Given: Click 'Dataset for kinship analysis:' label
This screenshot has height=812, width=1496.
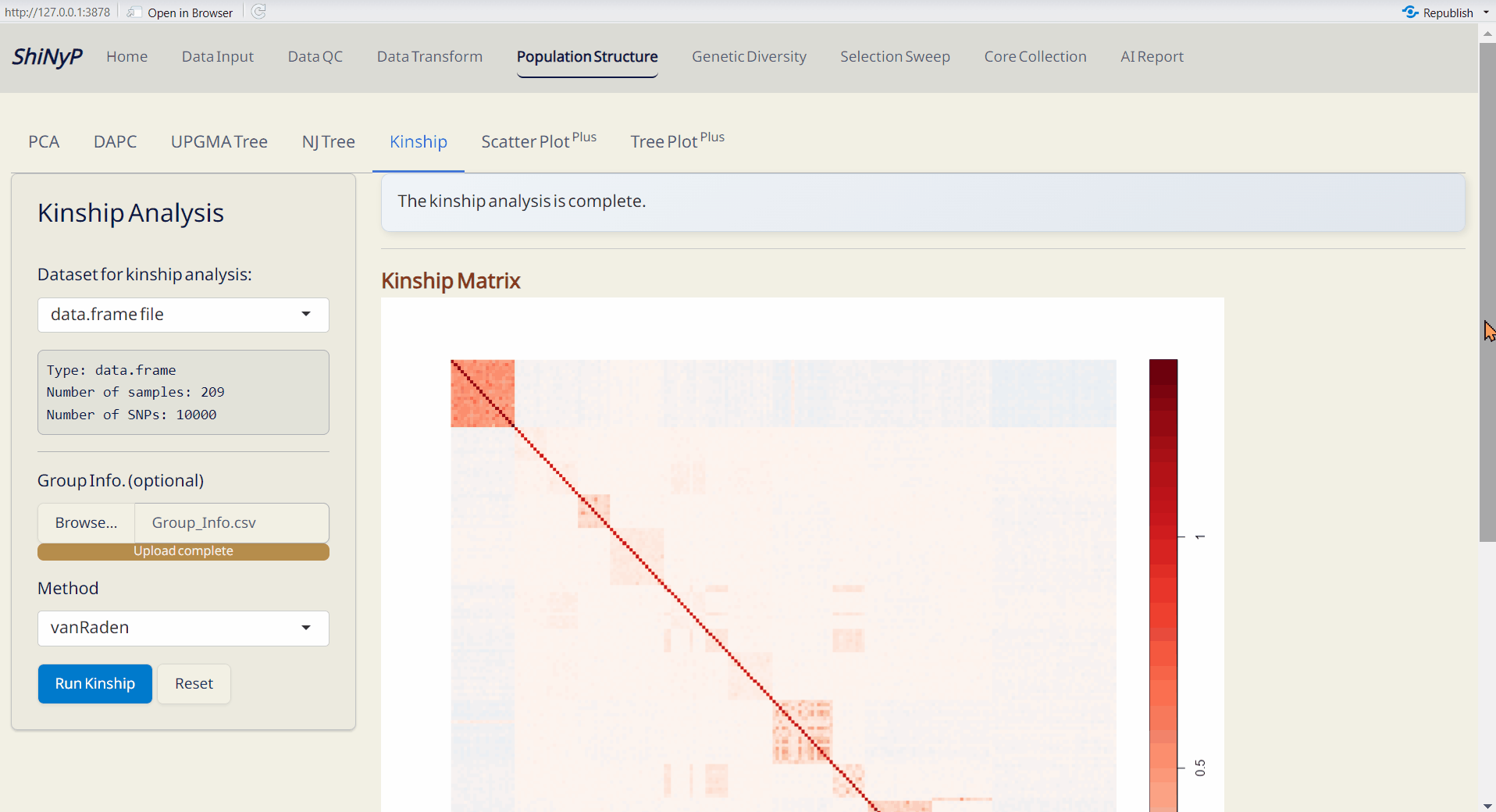Looking at the screenshot, I should (x=144, y=275).
